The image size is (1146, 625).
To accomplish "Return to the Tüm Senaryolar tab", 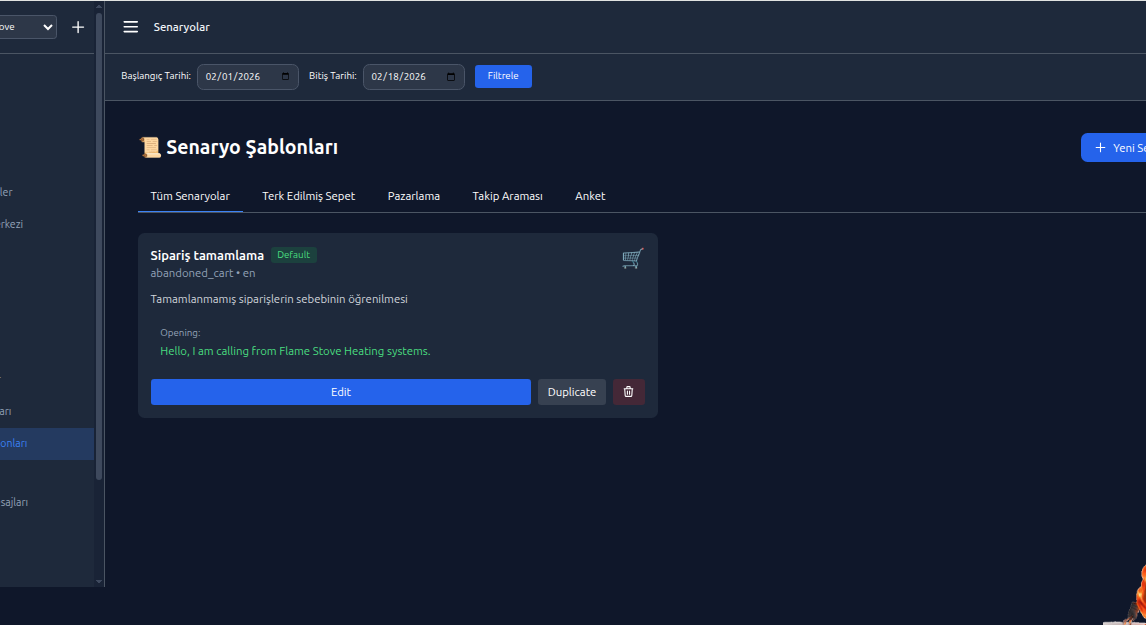I will point(190,196).
